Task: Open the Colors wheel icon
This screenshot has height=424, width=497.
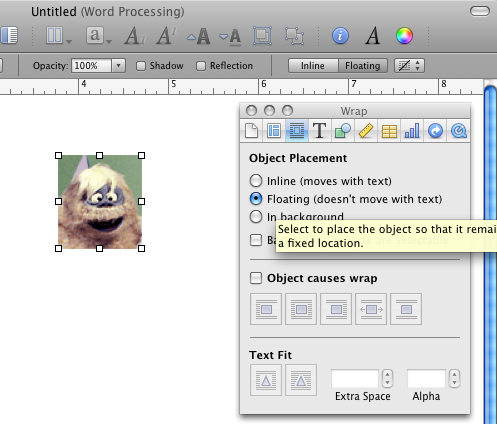Action: (x=404, y=36)
